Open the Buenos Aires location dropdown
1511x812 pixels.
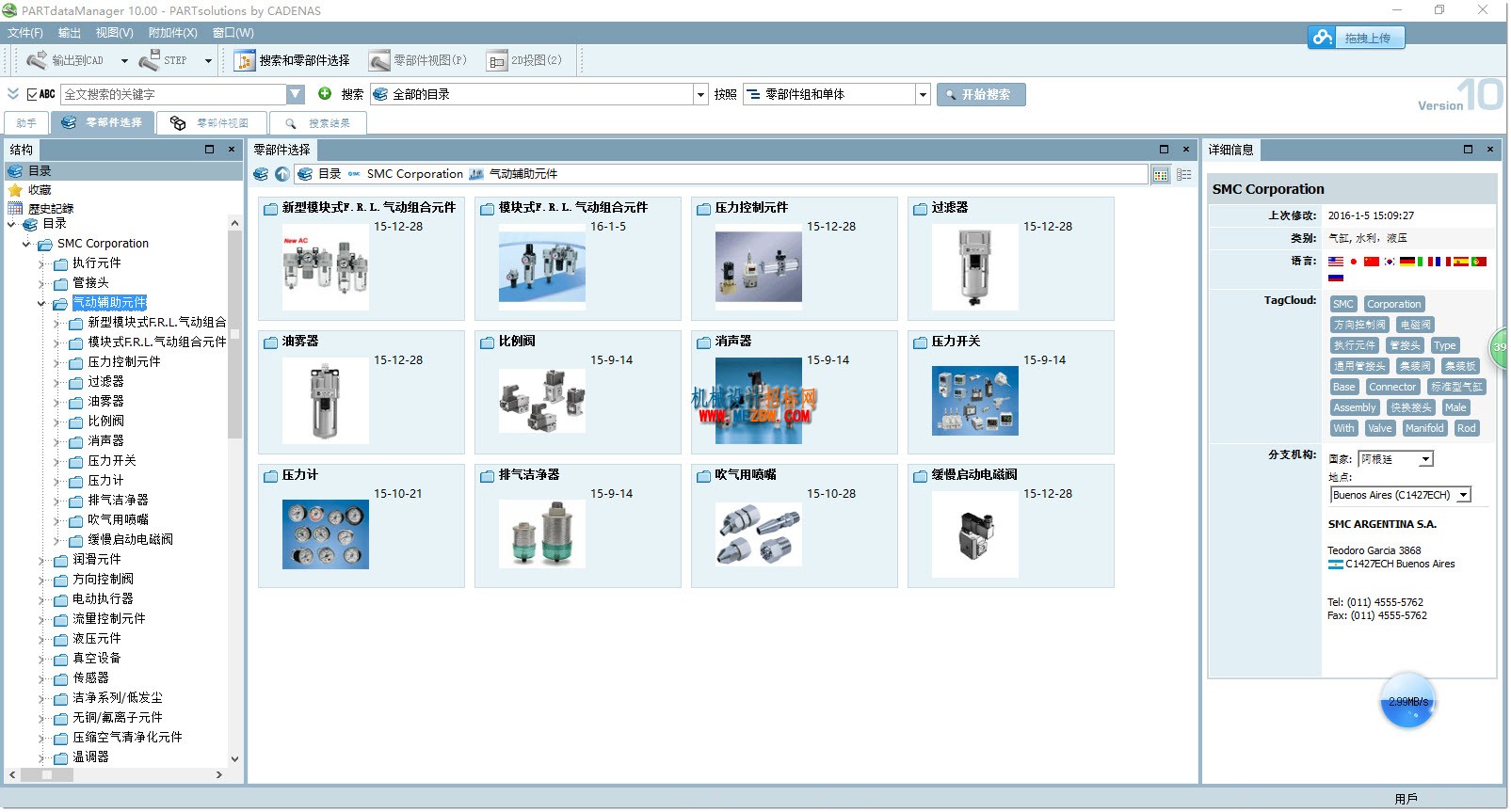tap(1464, 495)
